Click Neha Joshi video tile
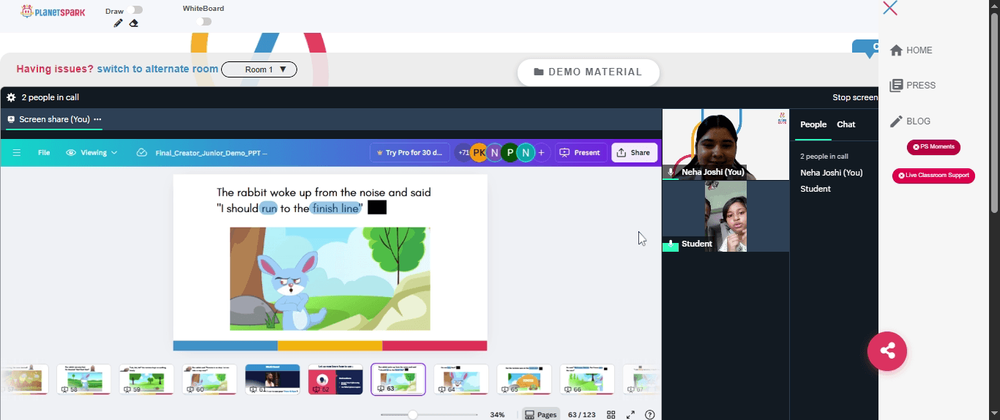1000x420 pixels. pos(726,145)
